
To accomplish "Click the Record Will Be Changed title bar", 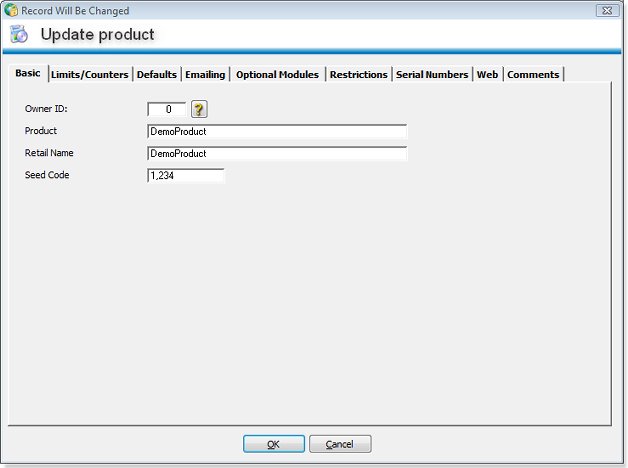I will tap(300, 10).
